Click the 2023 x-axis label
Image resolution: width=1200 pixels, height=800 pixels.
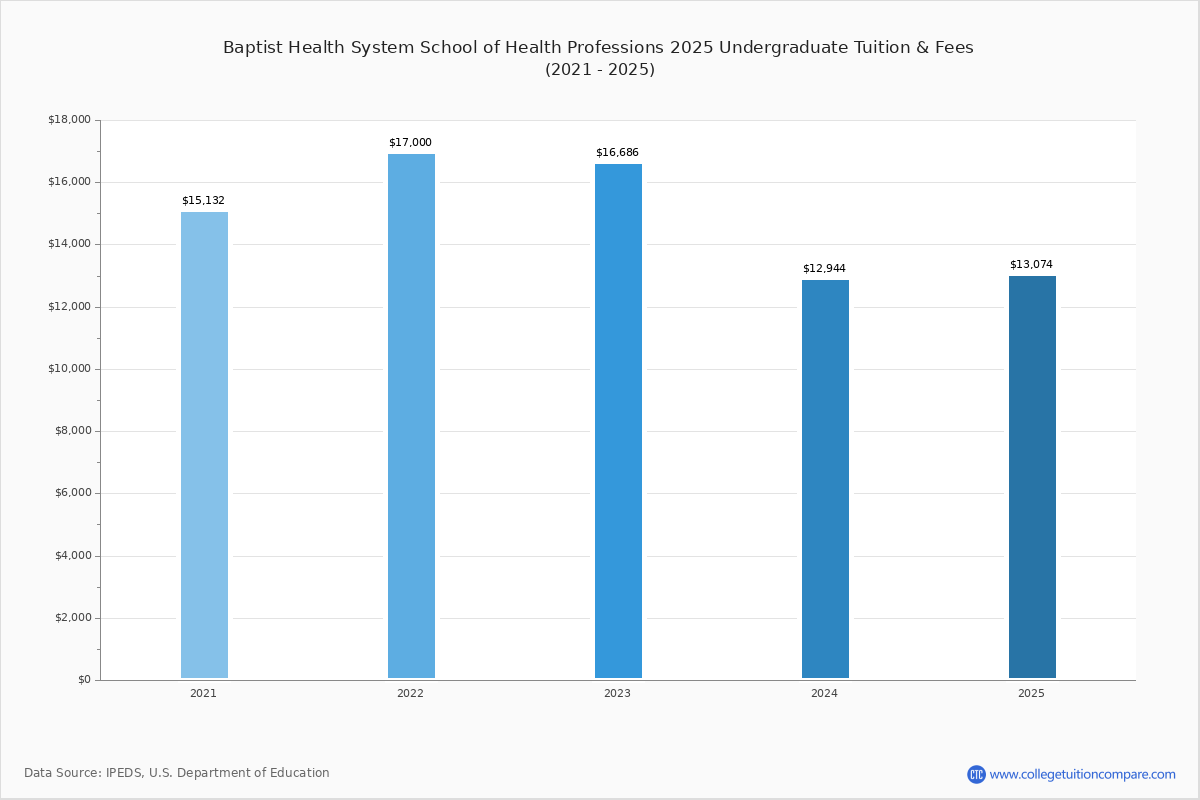click(616, 692)
